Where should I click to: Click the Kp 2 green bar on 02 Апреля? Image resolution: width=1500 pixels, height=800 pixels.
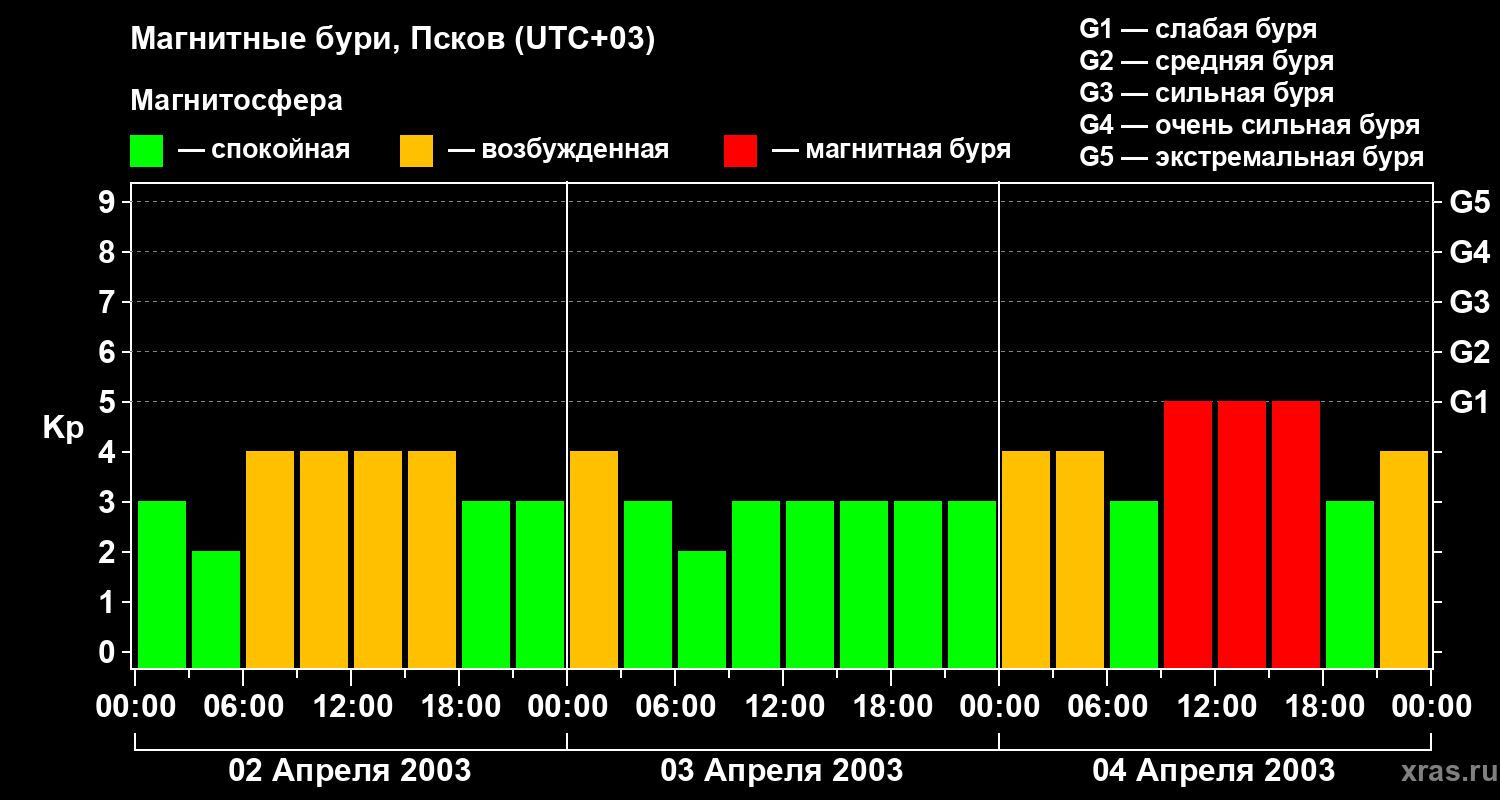click(216, 609)
